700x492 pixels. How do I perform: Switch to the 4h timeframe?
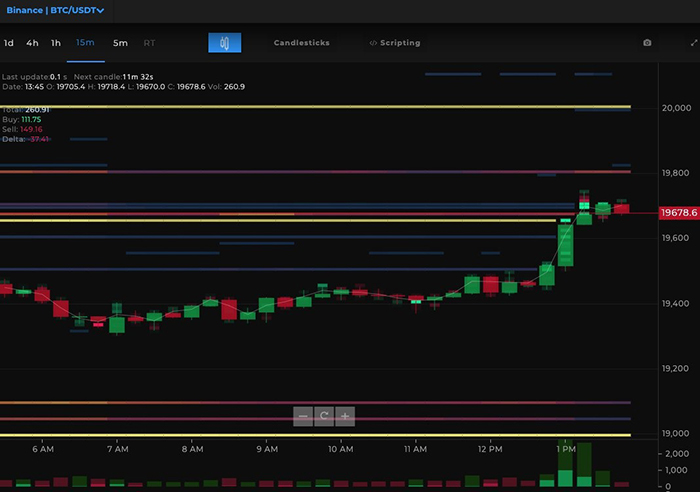(33, 43)
